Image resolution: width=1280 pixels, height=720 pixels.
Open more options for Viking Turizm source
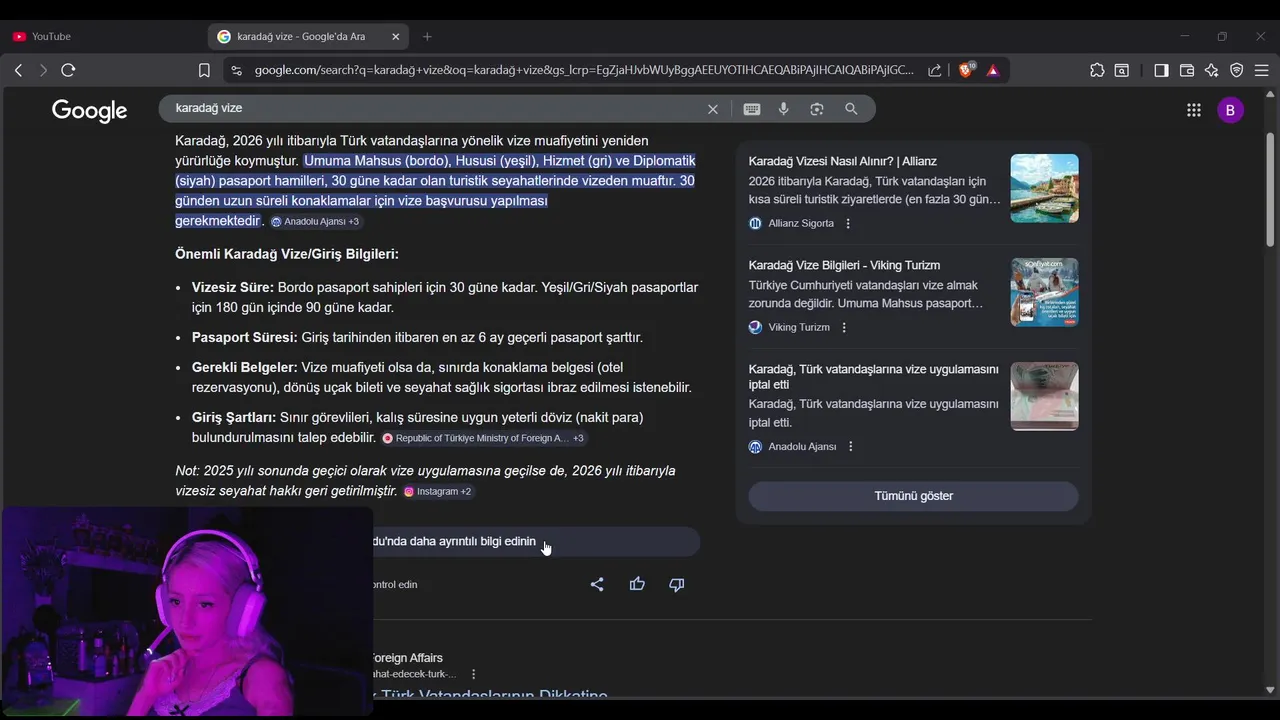(844, 327)
